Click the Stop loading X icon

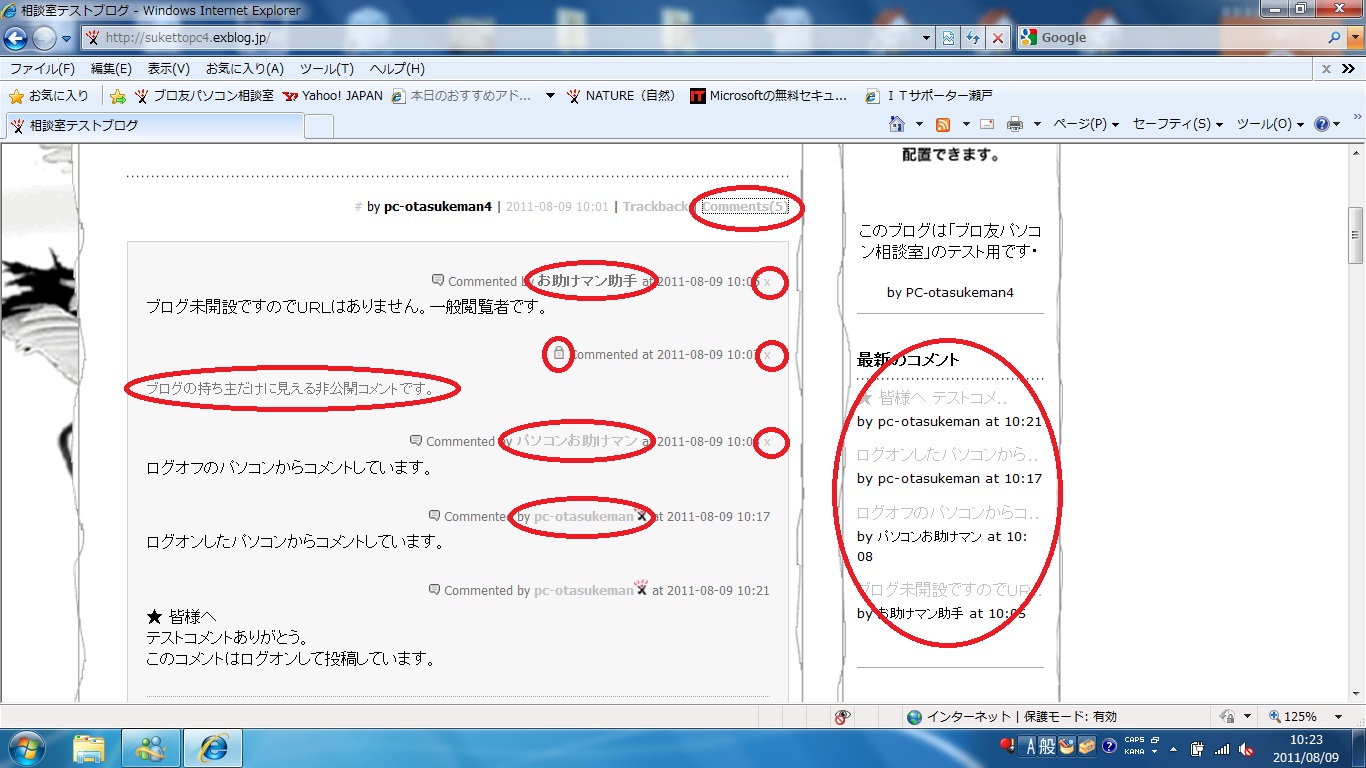pyautogui.click(x=997, y=38)
